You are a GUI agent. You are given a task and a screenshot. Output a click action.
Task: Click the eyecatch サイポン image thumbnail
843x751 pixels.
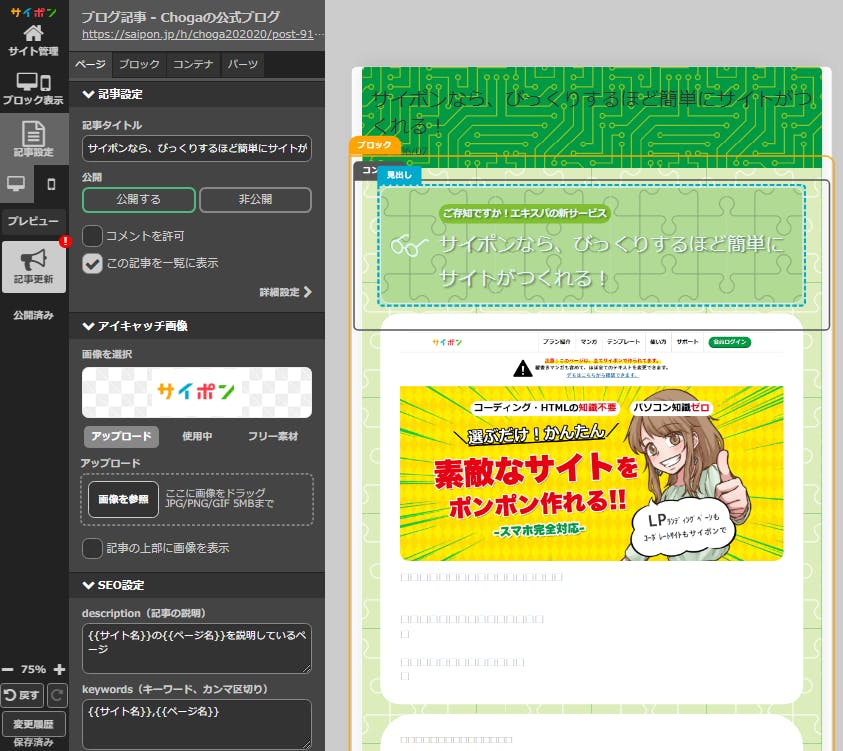197,392
